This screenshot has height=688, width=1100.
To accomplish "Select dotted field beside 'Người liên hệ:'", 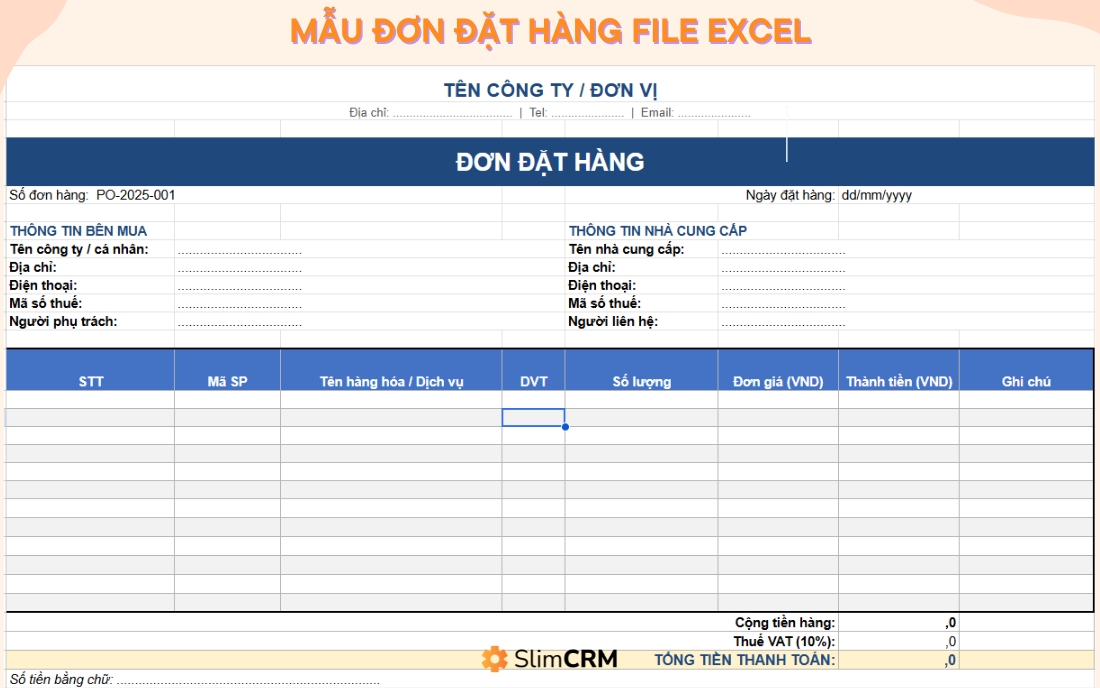I will pos(783,323).
